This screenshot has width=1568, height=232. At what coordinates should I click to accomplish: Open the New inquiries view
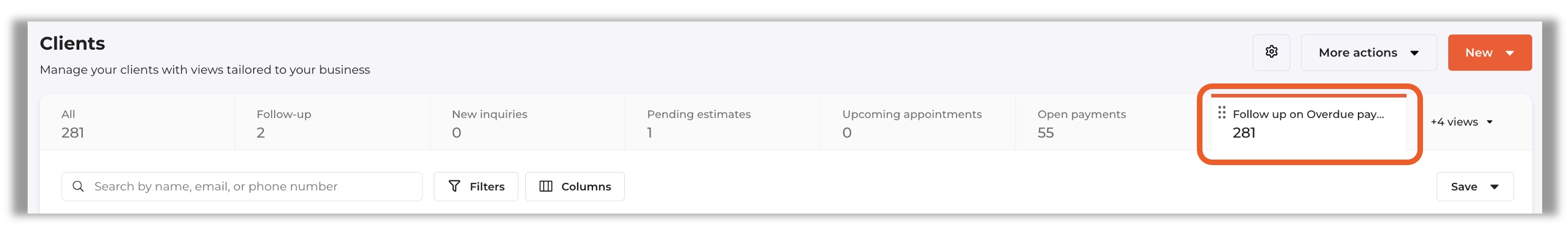pyautogui.click(x=528, y=123)
